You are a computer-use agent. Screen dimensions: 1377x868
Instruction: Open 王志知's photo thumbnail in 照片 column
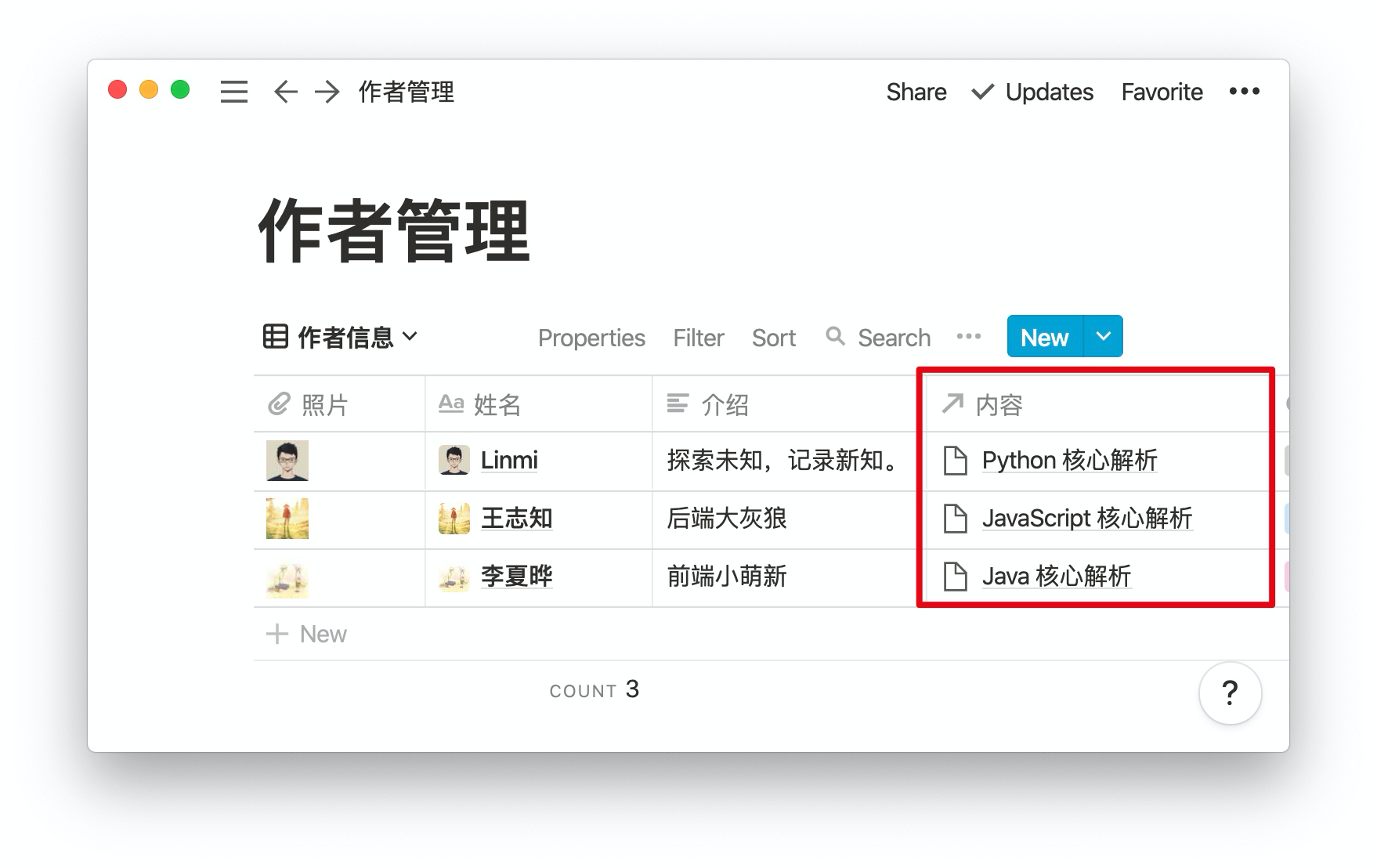(x=287, y=519)
